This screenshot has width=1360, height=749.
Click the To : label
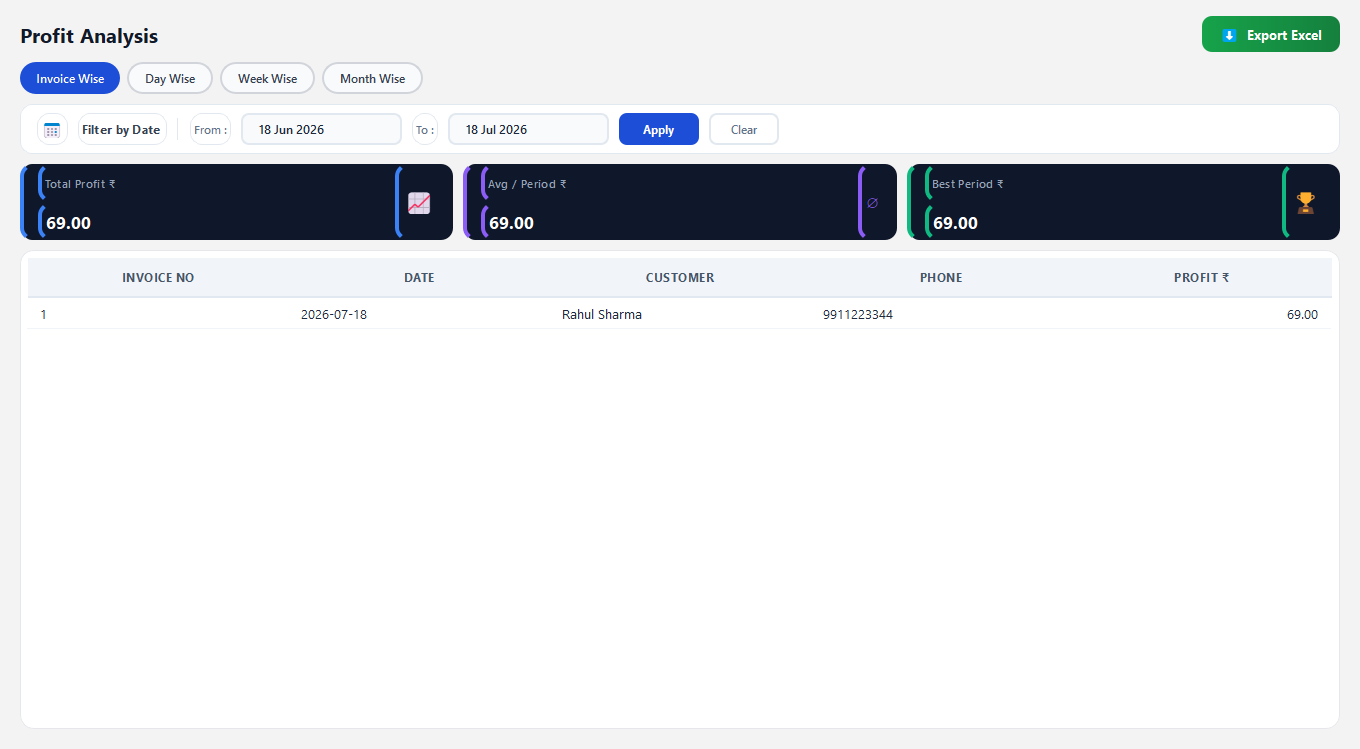point(425,130)
